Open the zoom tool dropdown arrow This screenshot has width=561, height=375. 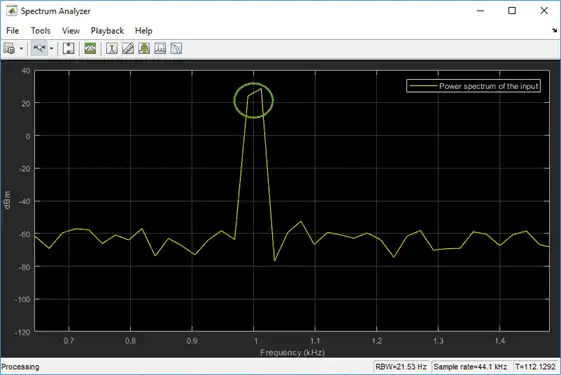click(x=52, y=48)
